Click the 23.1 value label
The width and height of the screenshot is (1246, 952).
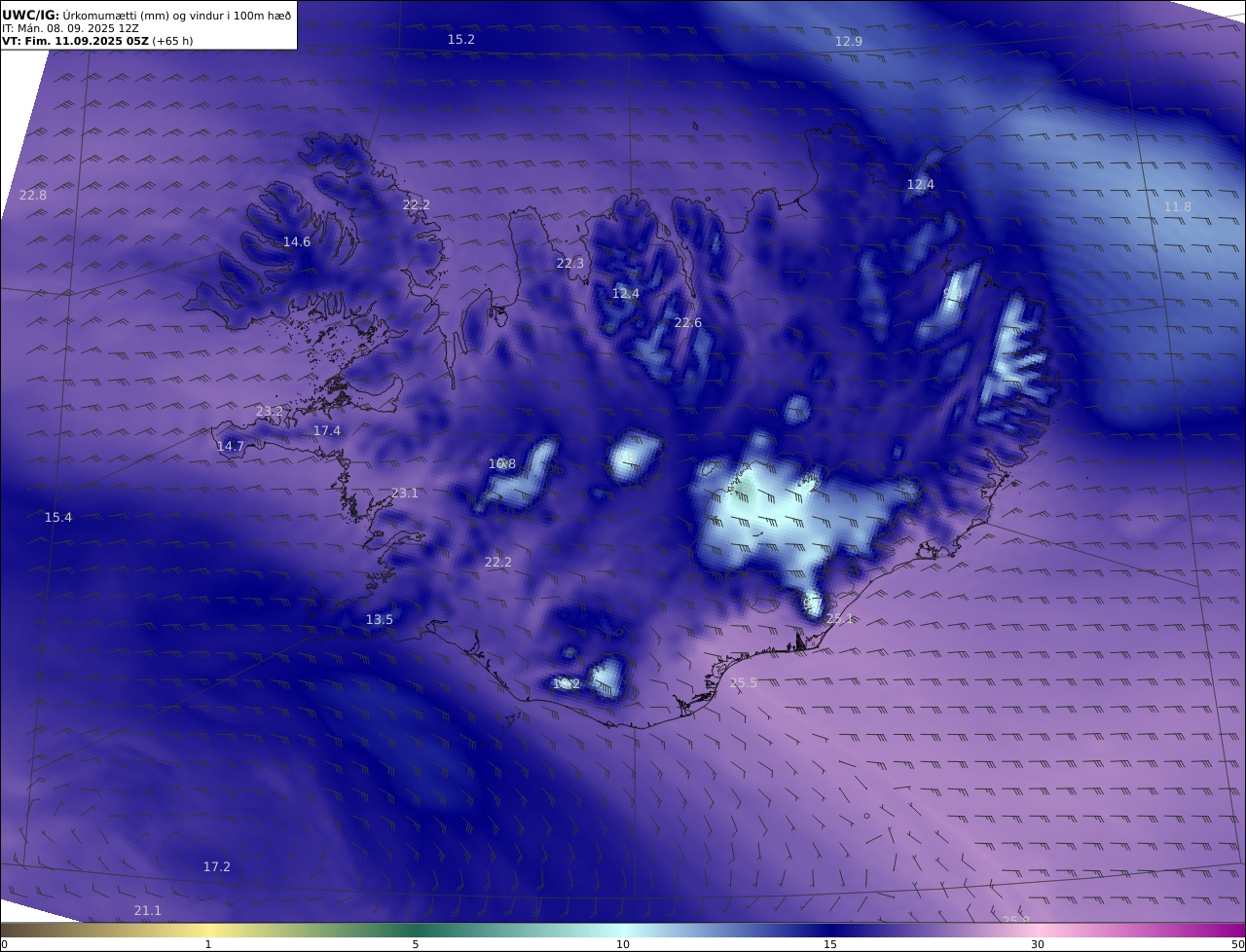405,494
